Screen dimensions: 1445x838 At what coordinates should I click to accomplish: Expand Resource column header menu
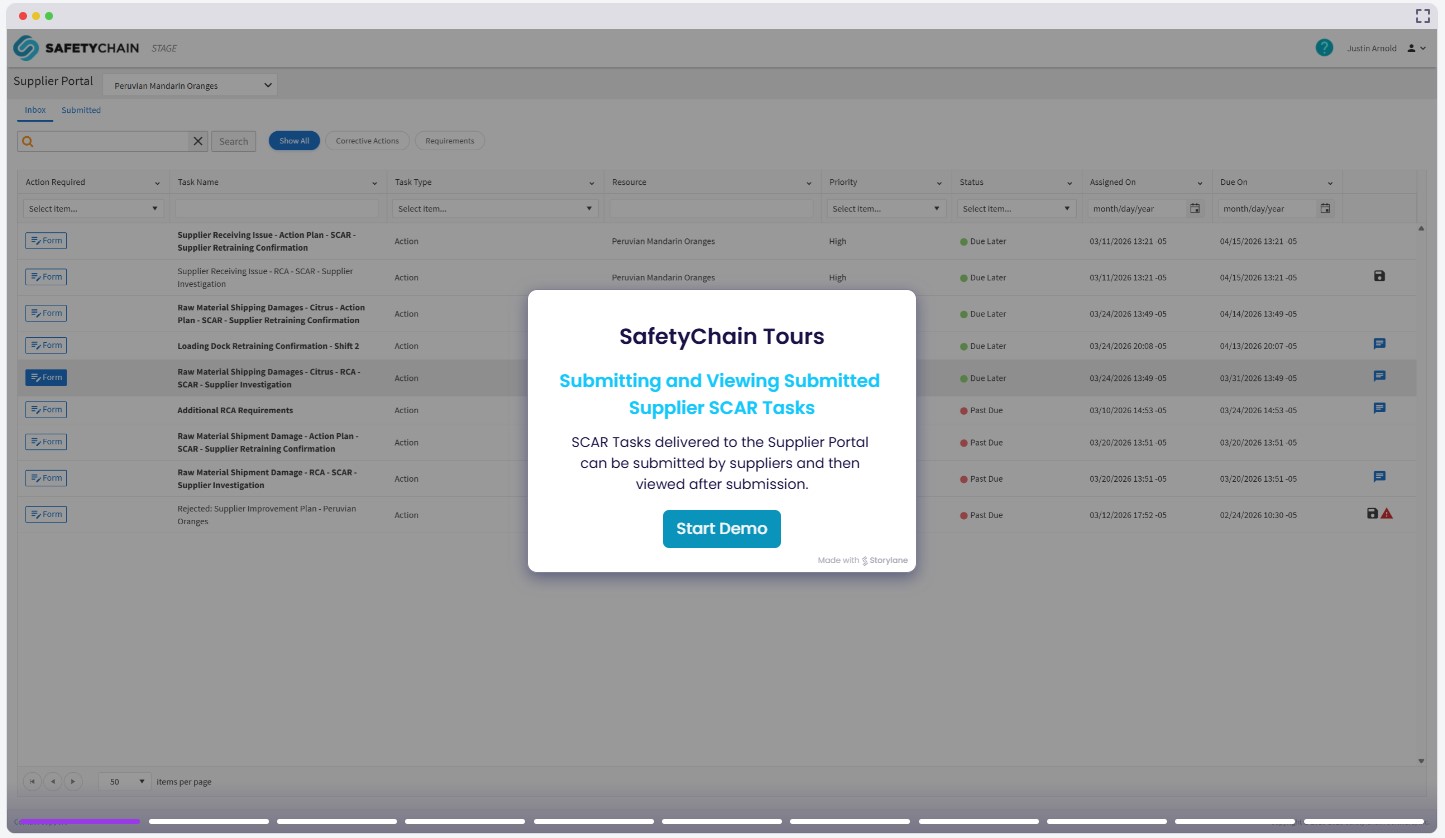pyautogui.click(x=809, y=183)
